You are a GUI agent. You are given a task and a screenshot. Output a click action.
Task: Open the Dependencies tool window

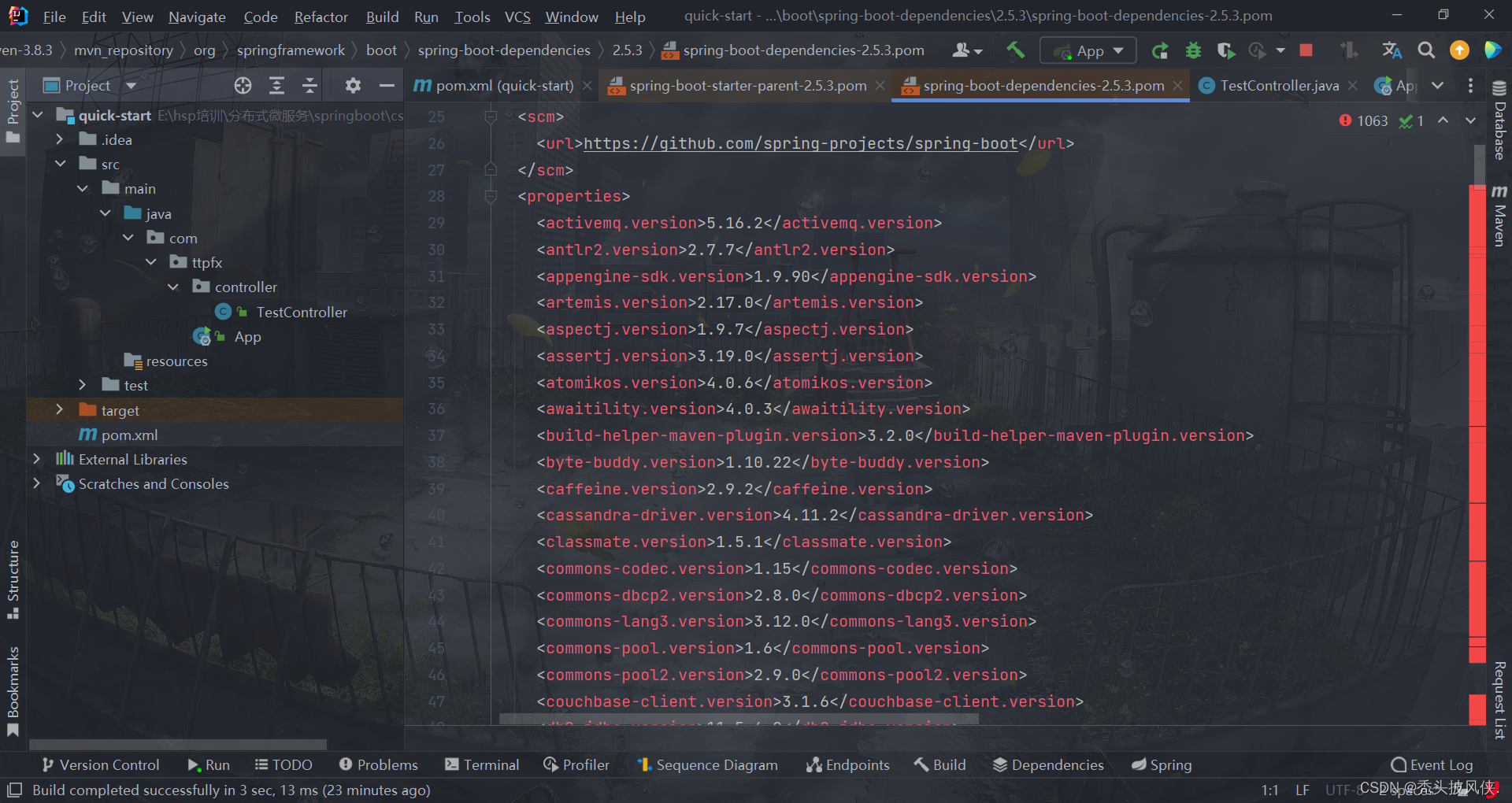pyautogui.click(x=1047, y=765)
